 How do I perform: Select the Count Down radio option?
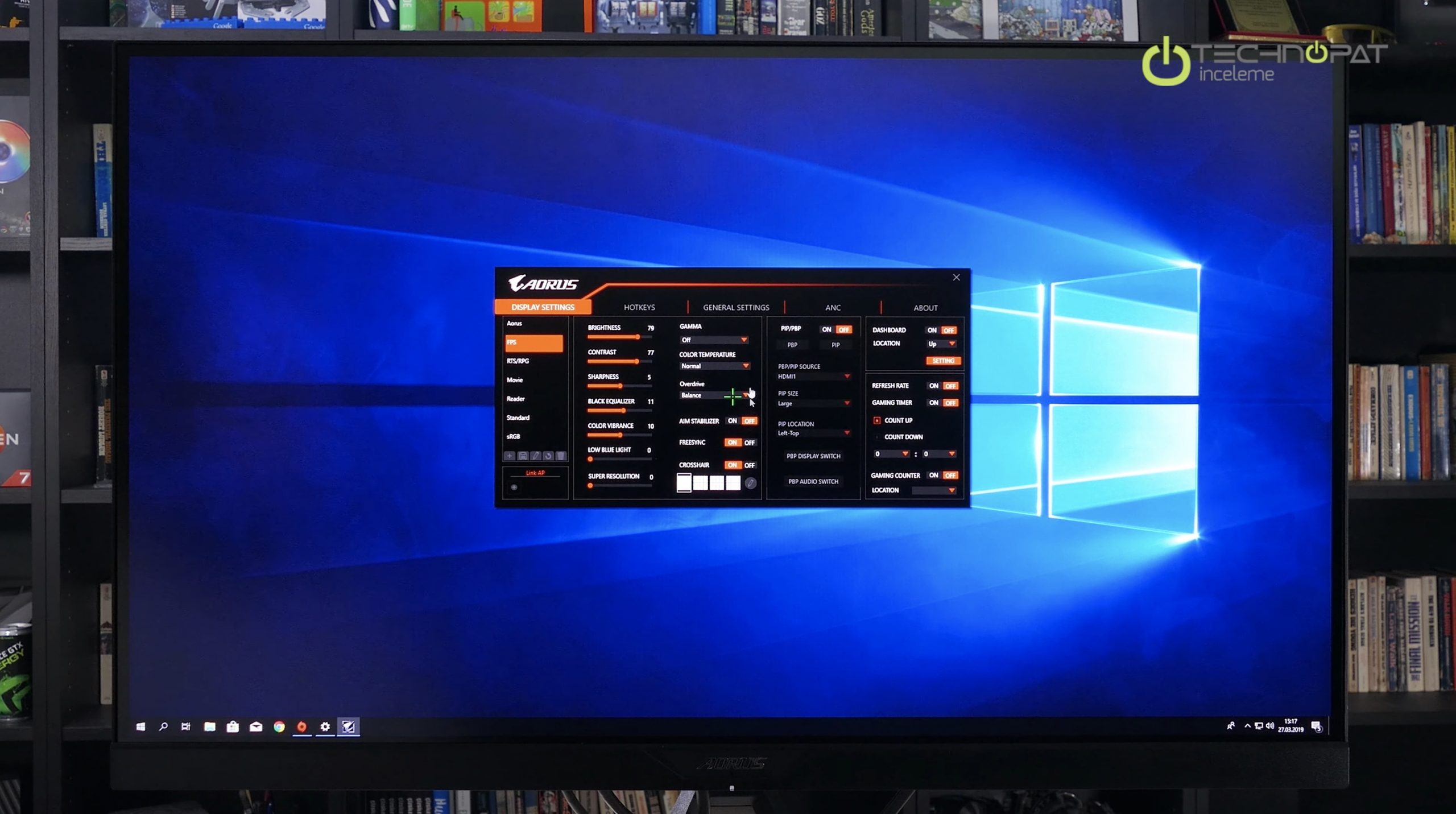(877, 437)
